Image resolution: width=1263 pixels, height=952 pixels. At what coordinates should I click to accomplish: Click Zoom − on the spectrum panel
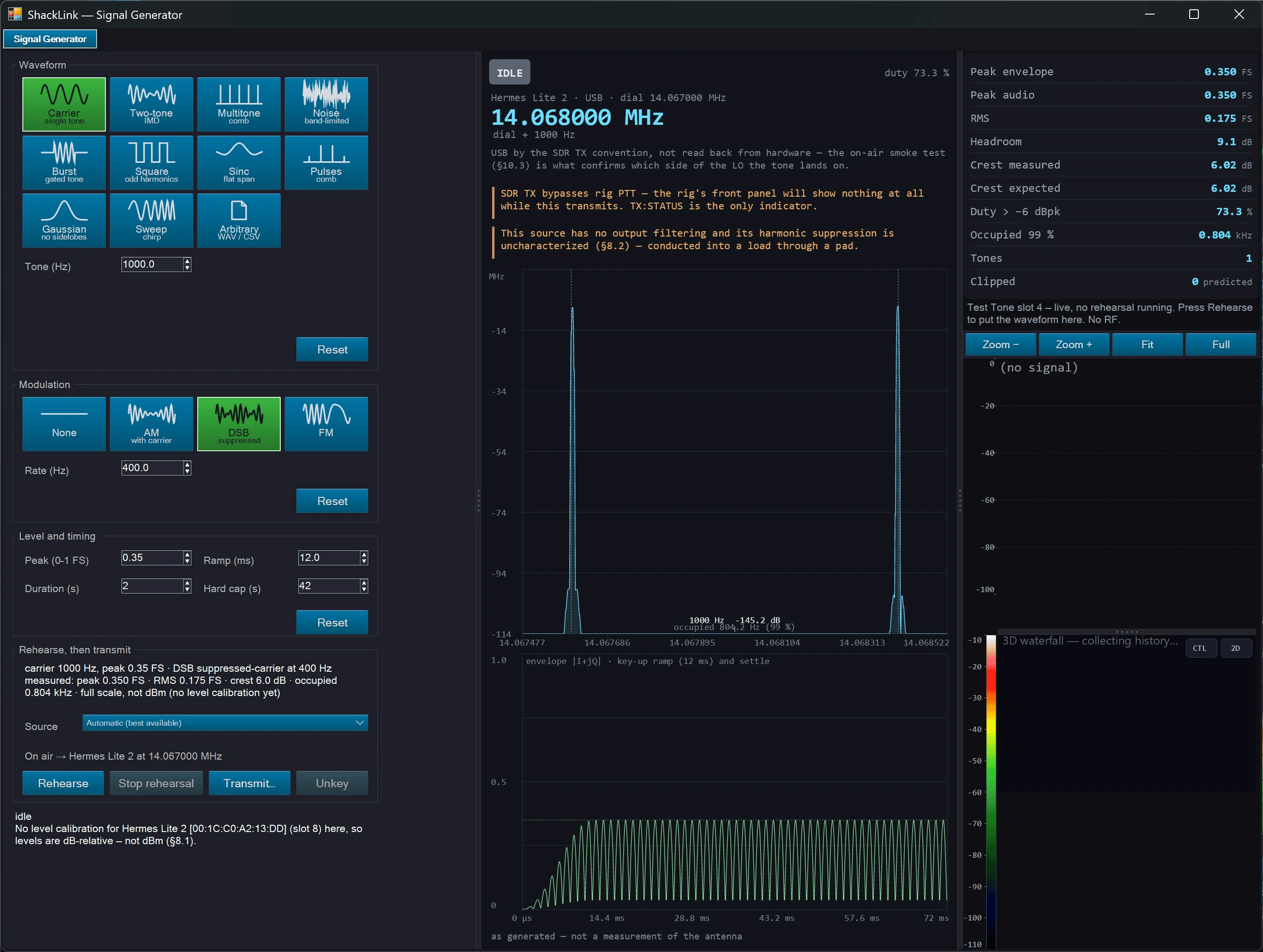1001,344
